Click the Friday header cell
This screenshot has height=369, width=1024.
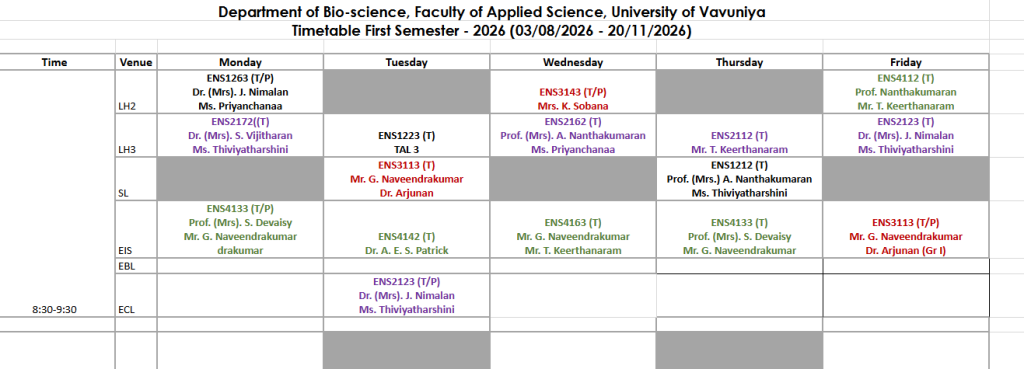pyautogui.click(x=905, y=62)
